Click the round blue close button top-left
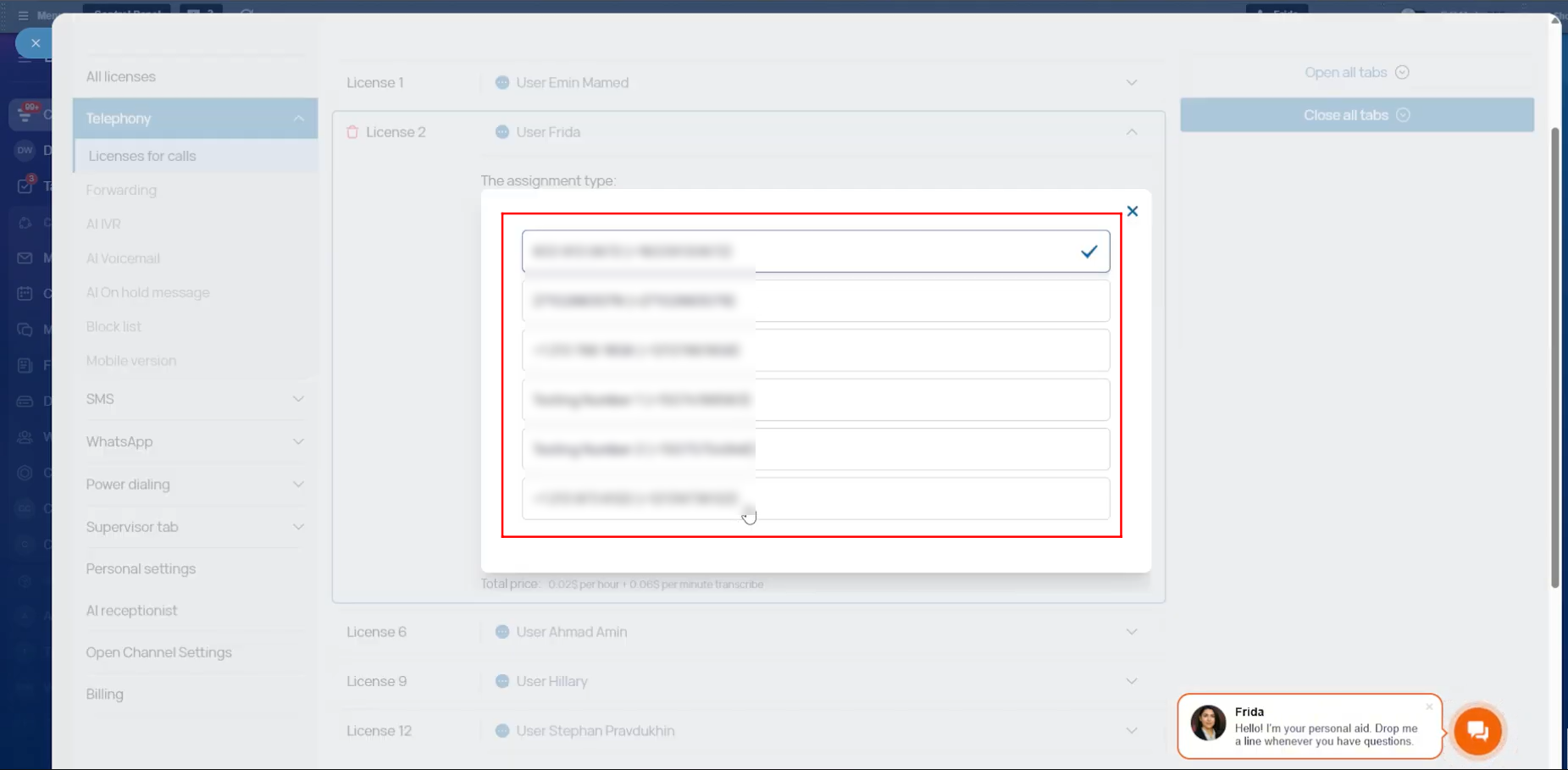Screen dimensions: 1568x770 [x=36, y=42]
